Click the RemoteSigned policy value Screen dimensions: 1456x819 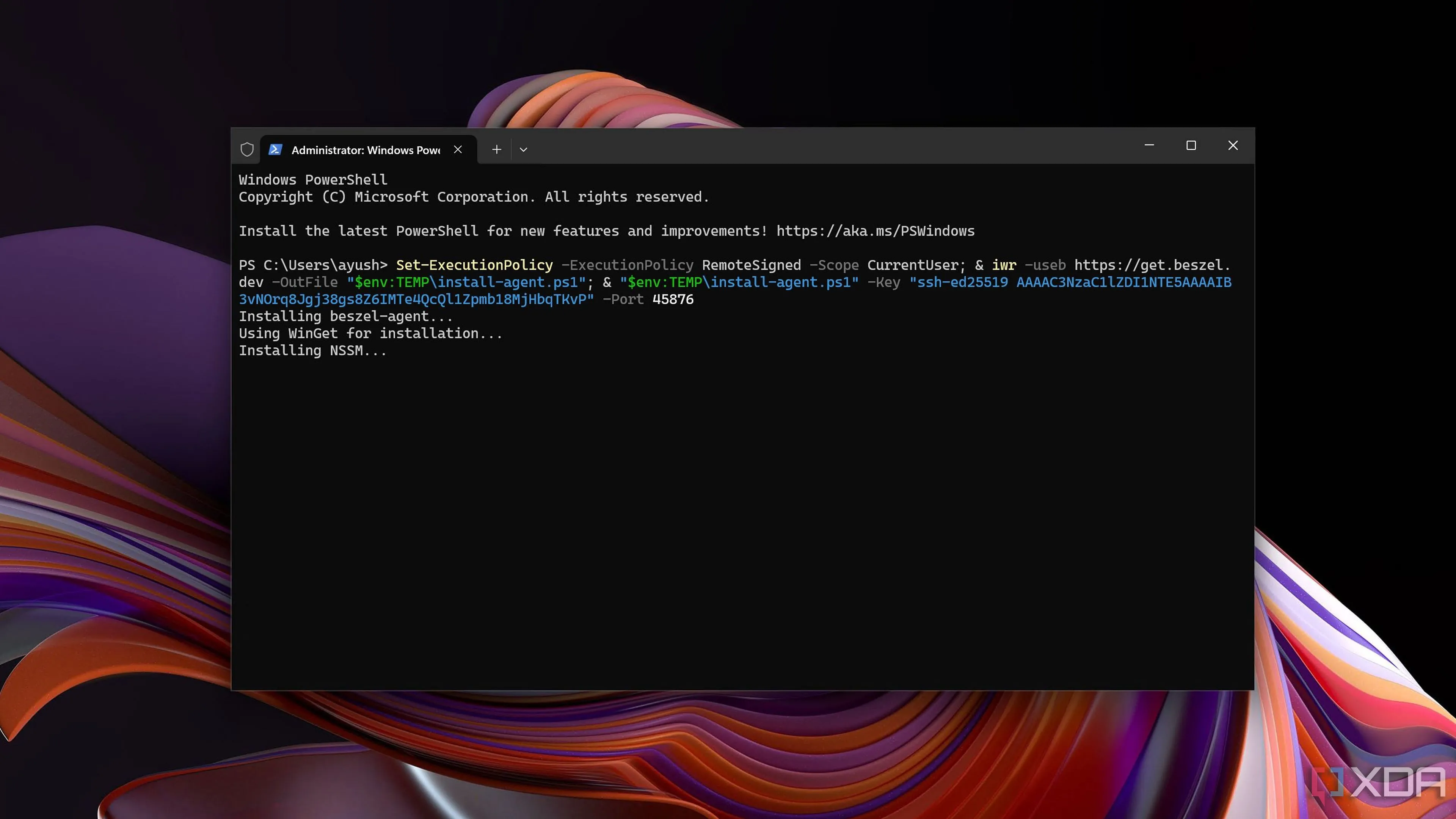751,265
